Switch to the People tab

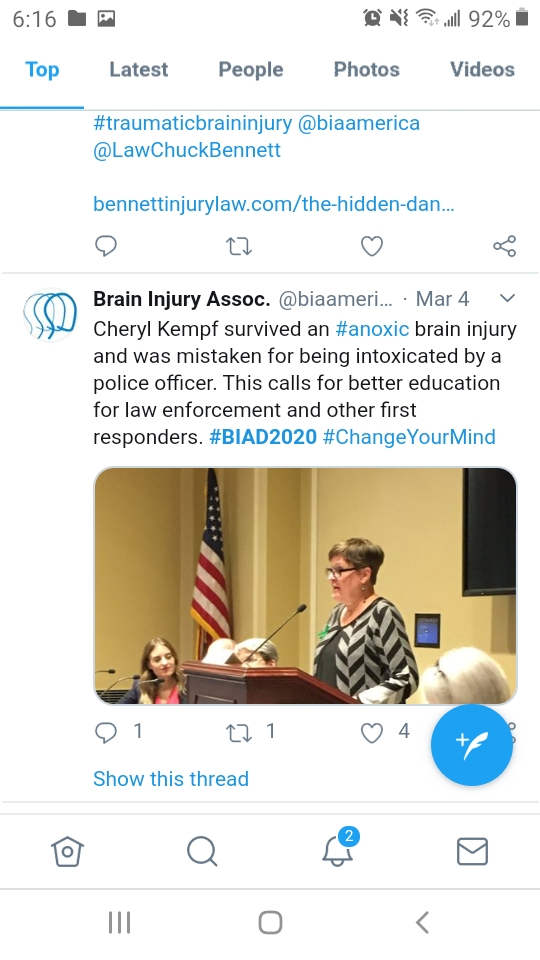click(x=251, y=70)
